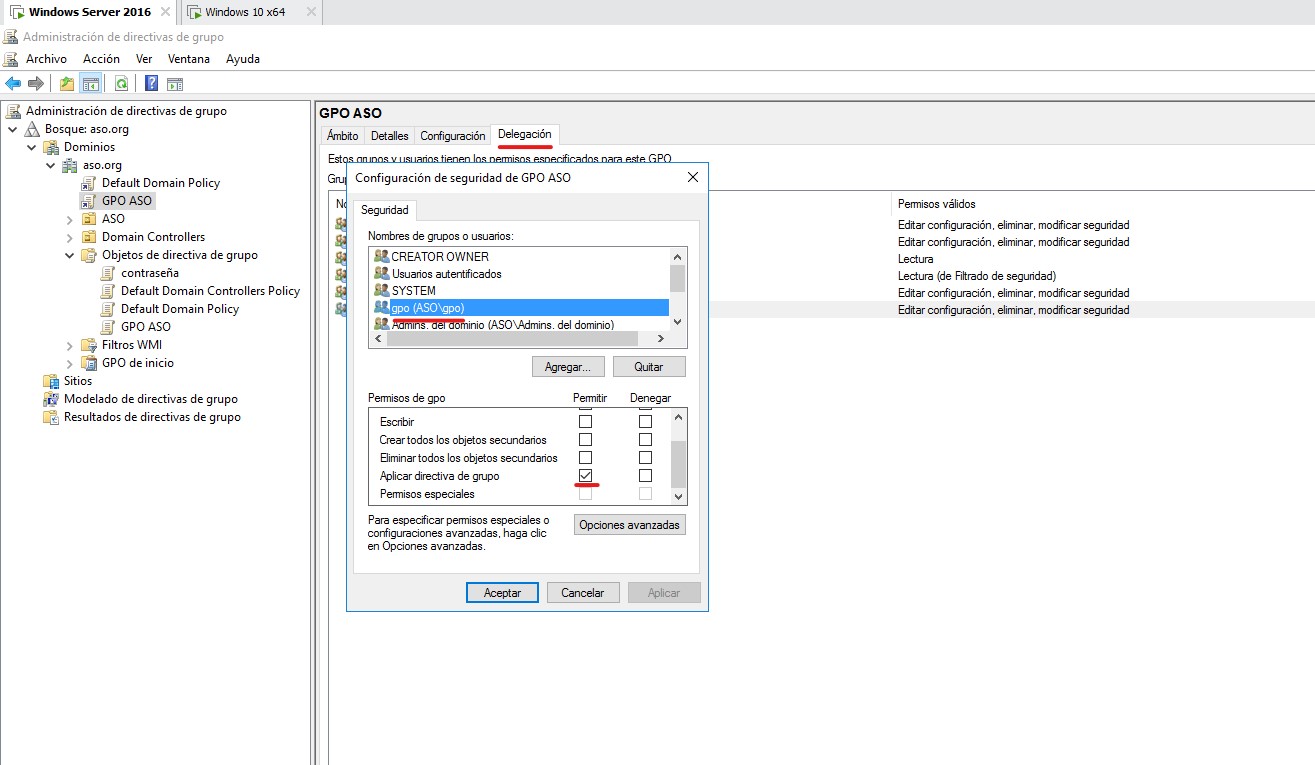Click the Filtros WMI folder icon
The image size is (1315, 765).
89,345
